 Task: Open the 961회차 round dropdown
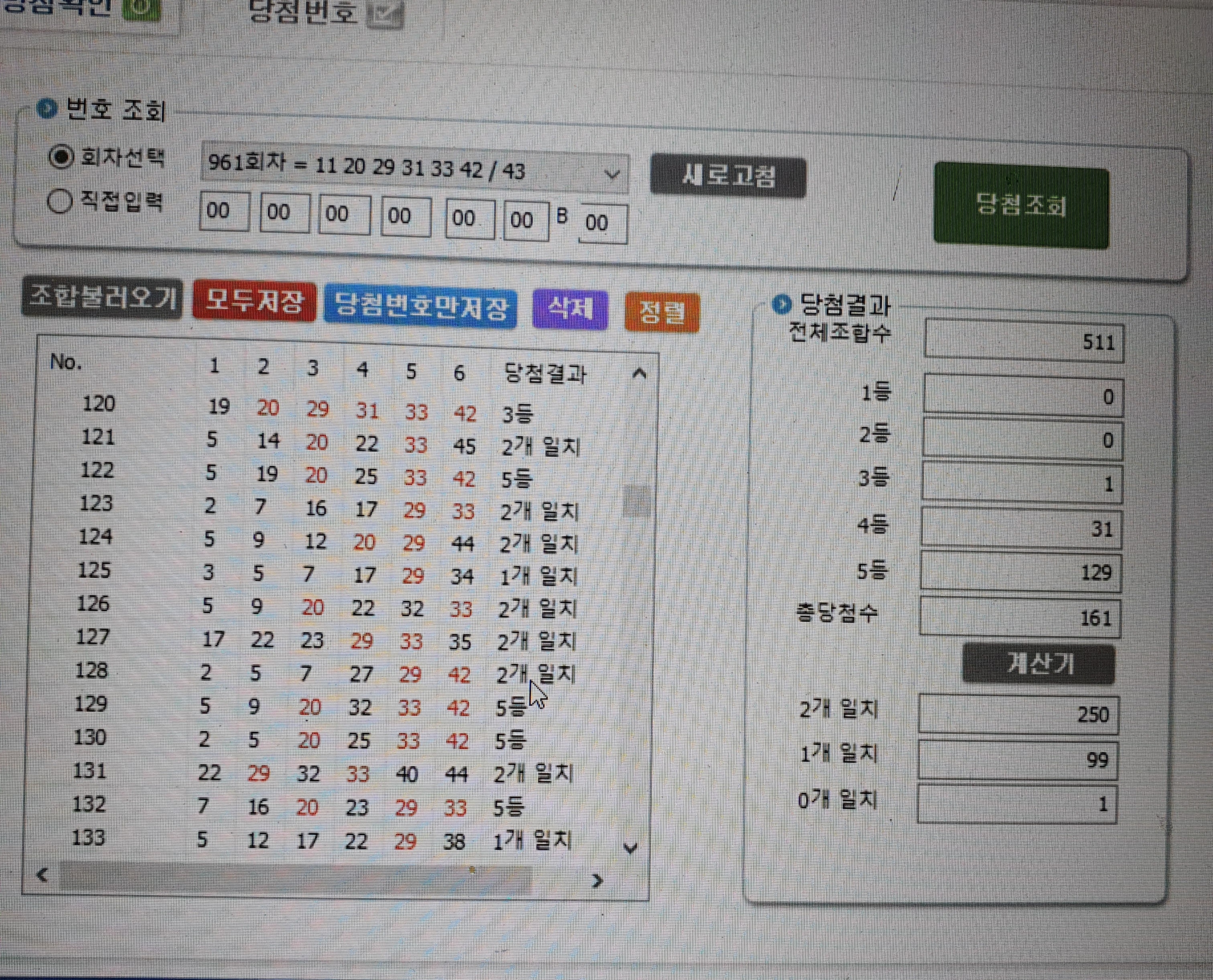[611, 174]
